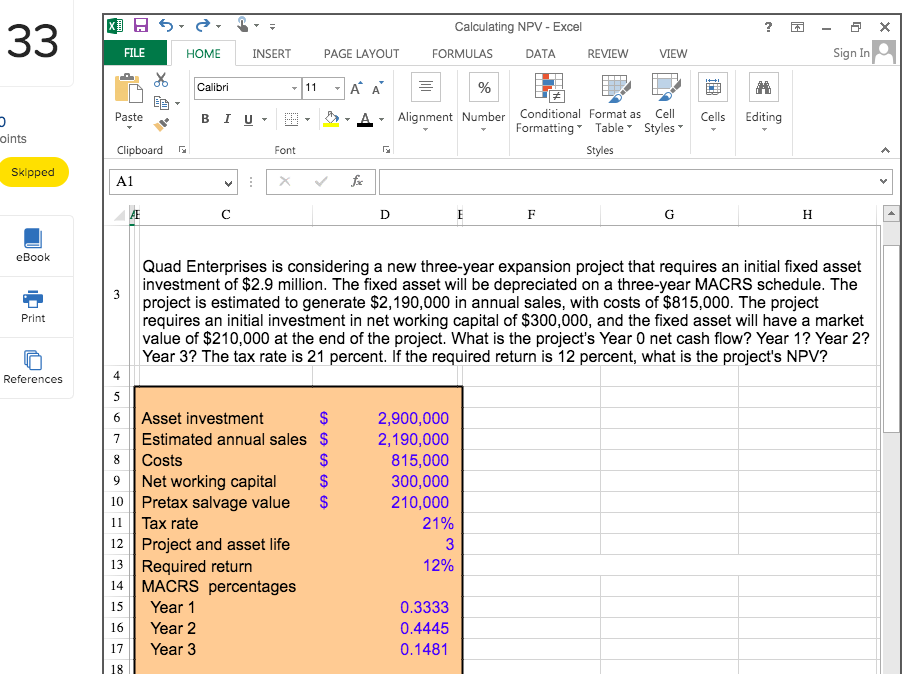The image size is (907, 679).
Task: Expand the Fill Color dropdown arrow
Action: (x=347, y=118)
